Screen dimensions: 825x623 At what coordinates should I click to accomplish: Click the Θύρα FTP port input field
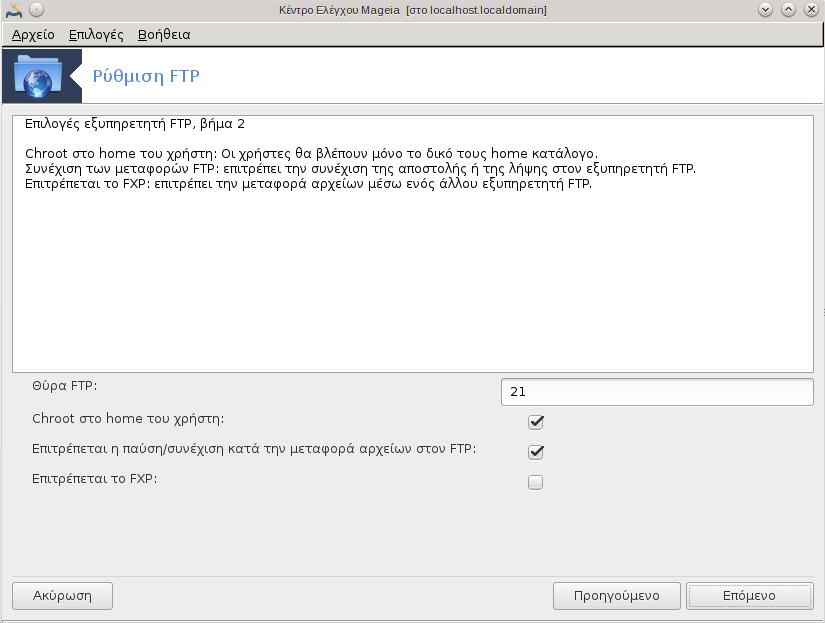click(x=657, y=392)
